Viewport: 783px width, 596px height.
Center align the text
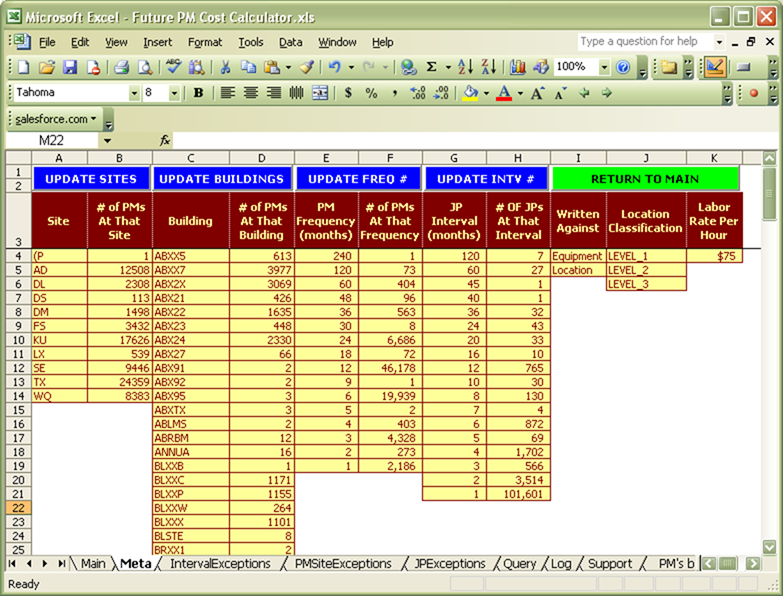[251, 93]
